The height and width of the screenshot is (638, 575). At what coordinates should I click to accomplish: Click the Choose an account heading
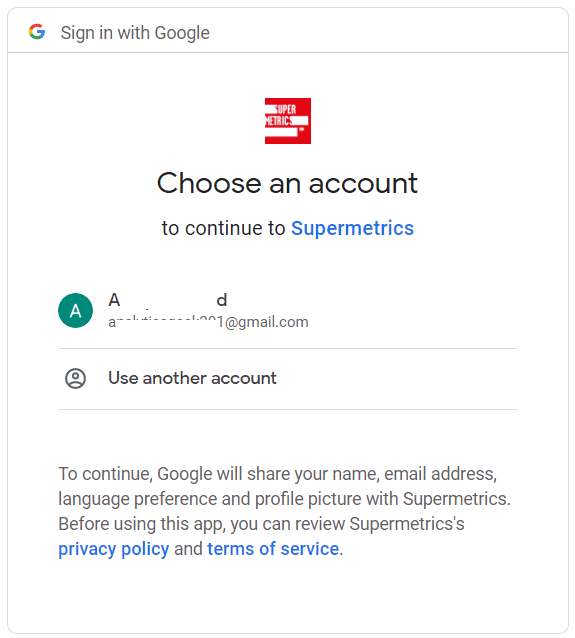(x=287, y=183)
